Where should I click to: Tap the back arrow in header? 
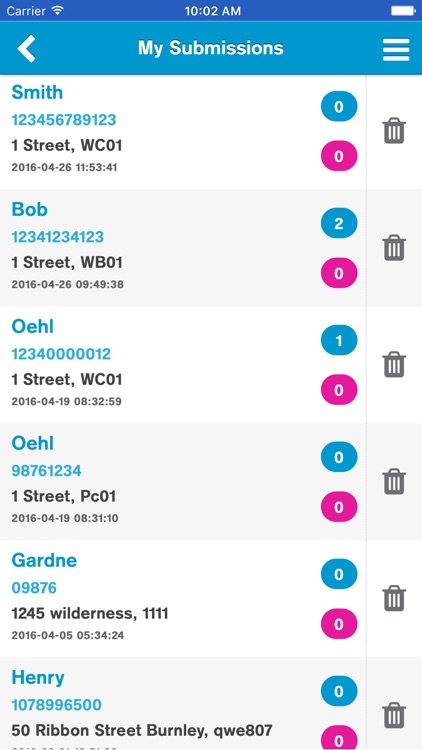click(27, 48)
